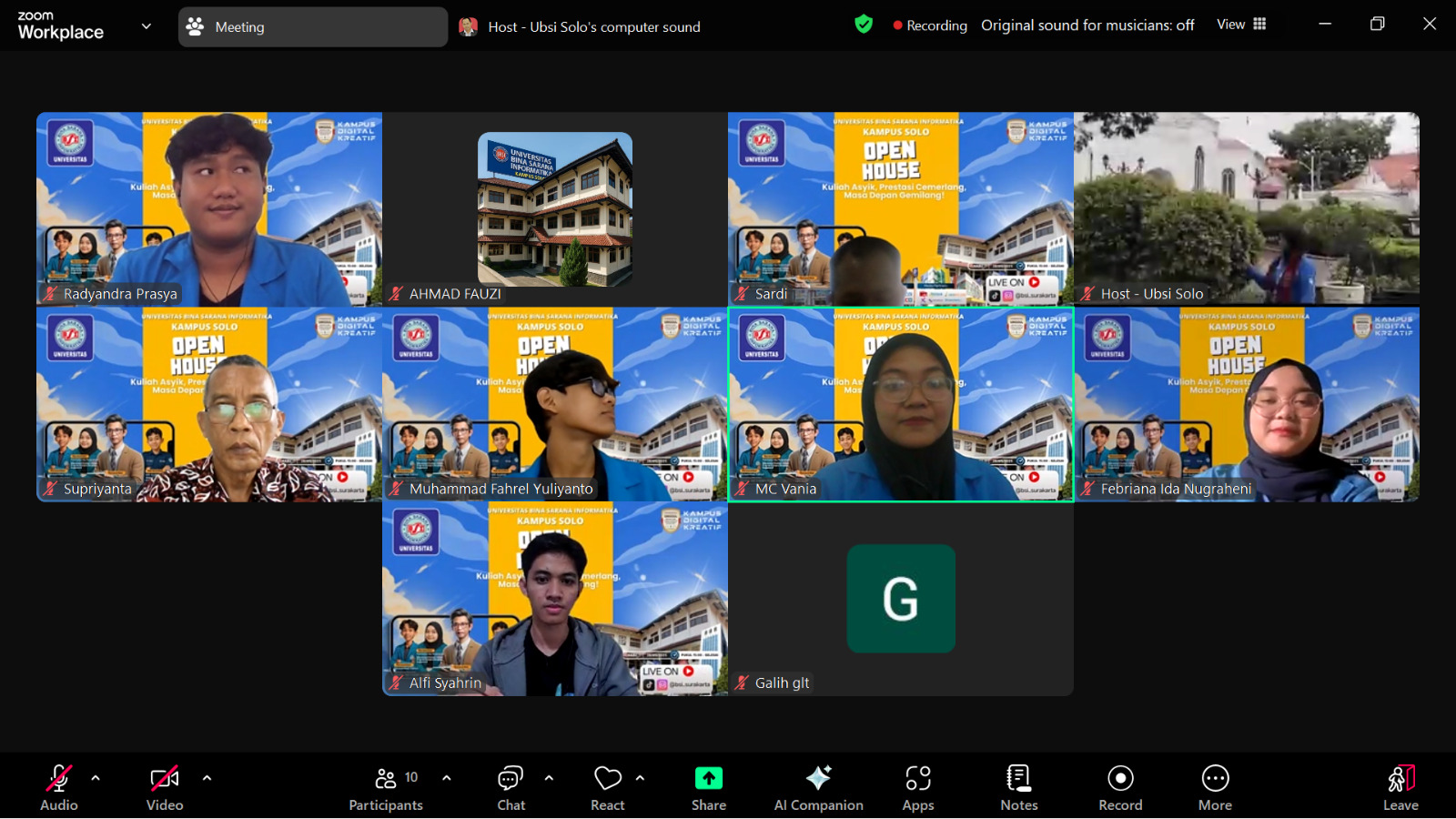Click the Recording indicator
Screen dimensions: 1456x819
tap(930, 25)
